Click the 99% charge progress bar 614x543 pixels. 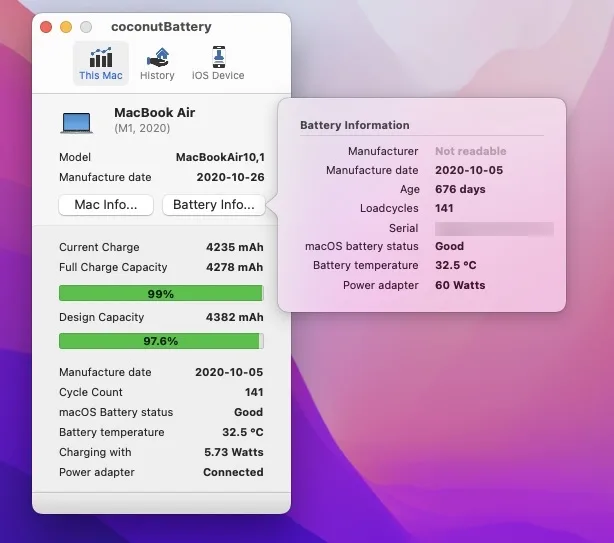(x=161, y=293)
